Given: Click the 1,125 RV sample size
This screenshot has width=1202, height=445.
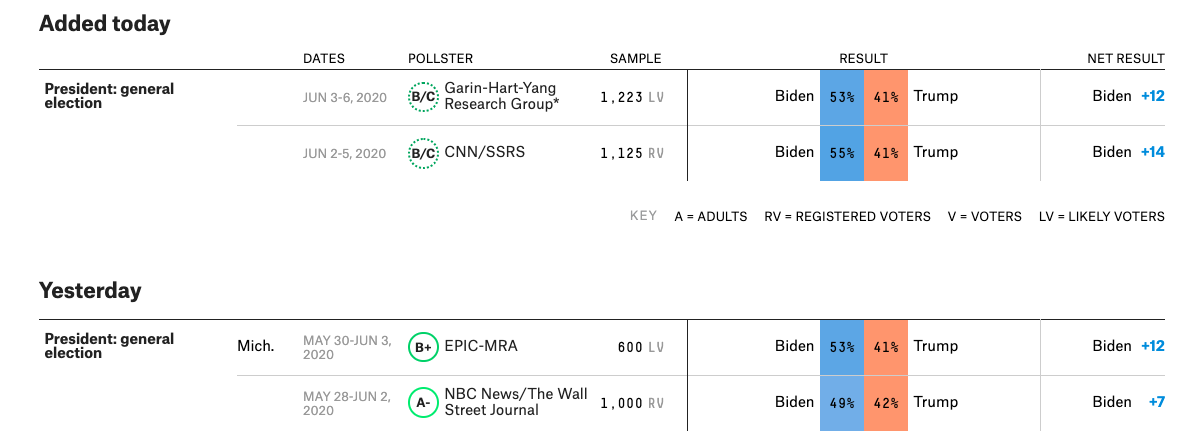Looking at the screenshot, I should (x=632, y=153).
